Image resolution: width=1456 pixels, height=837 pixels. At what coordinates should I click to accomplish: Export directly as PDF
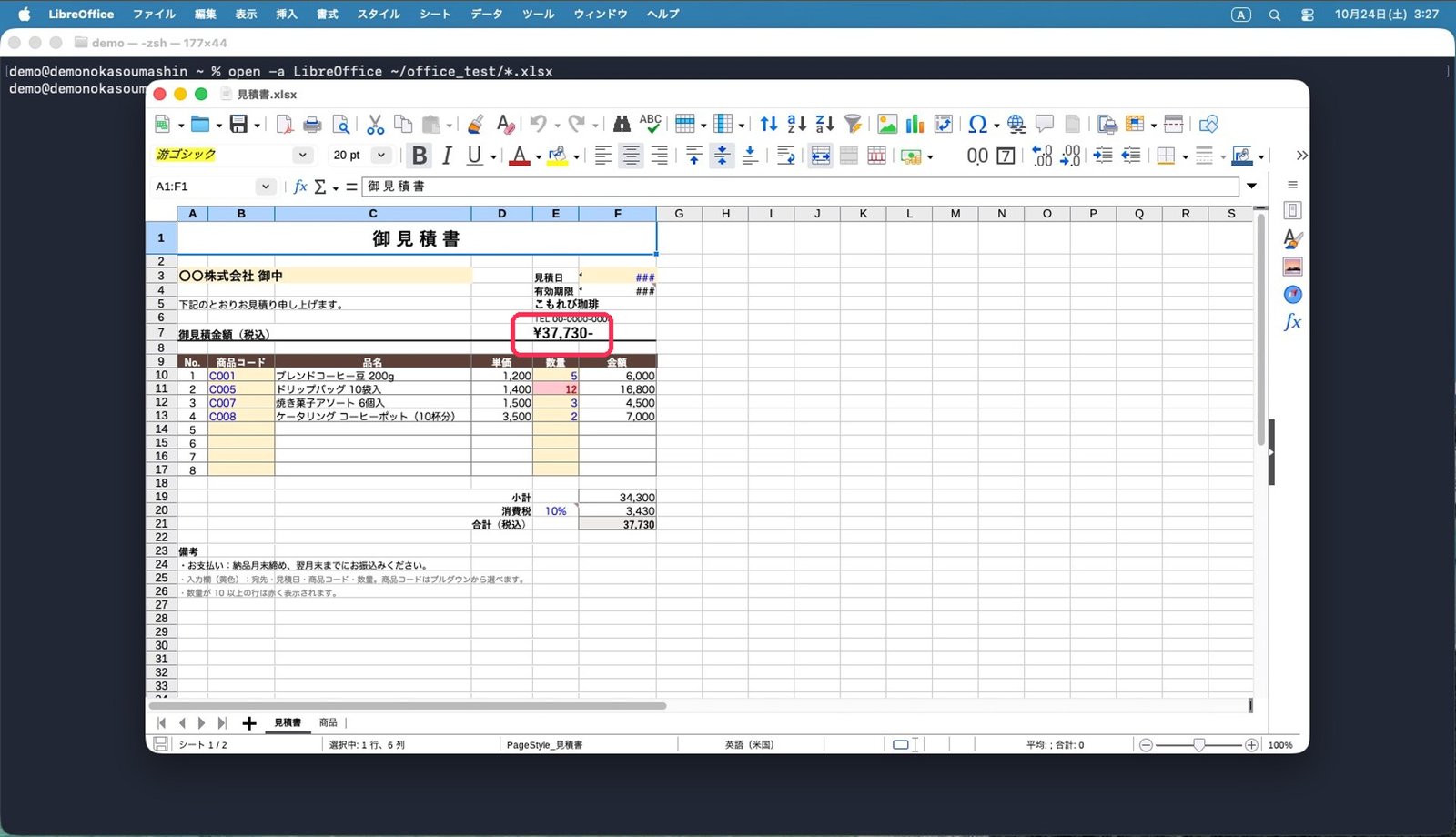285,125
